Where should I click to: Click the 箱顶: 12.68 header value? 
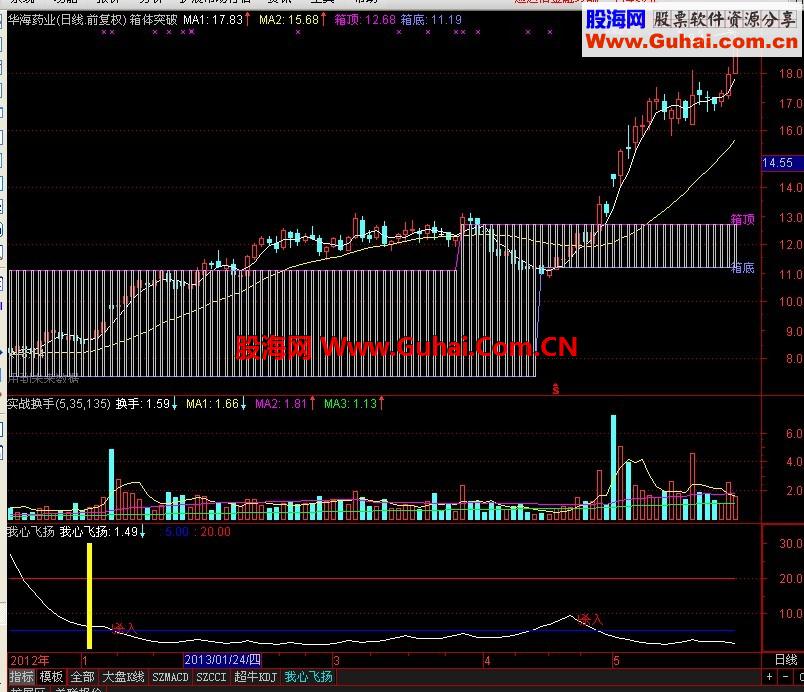point(365,20)
